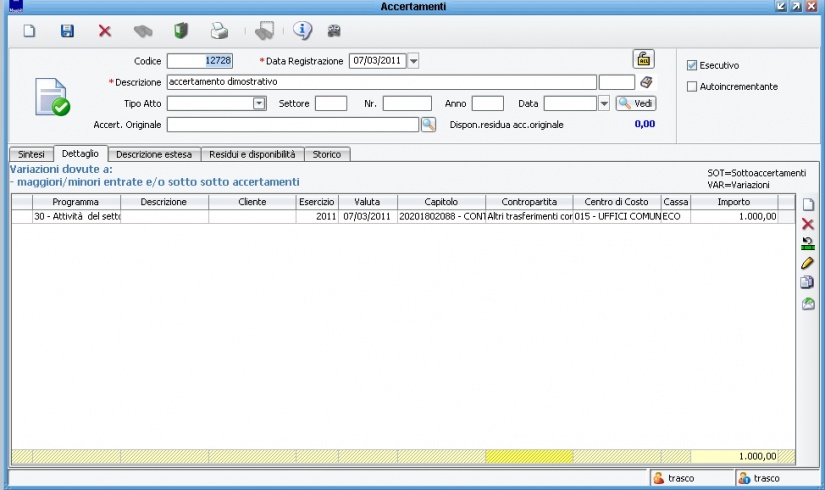Expand the Tipo Atto dropdown

point(259,103)
